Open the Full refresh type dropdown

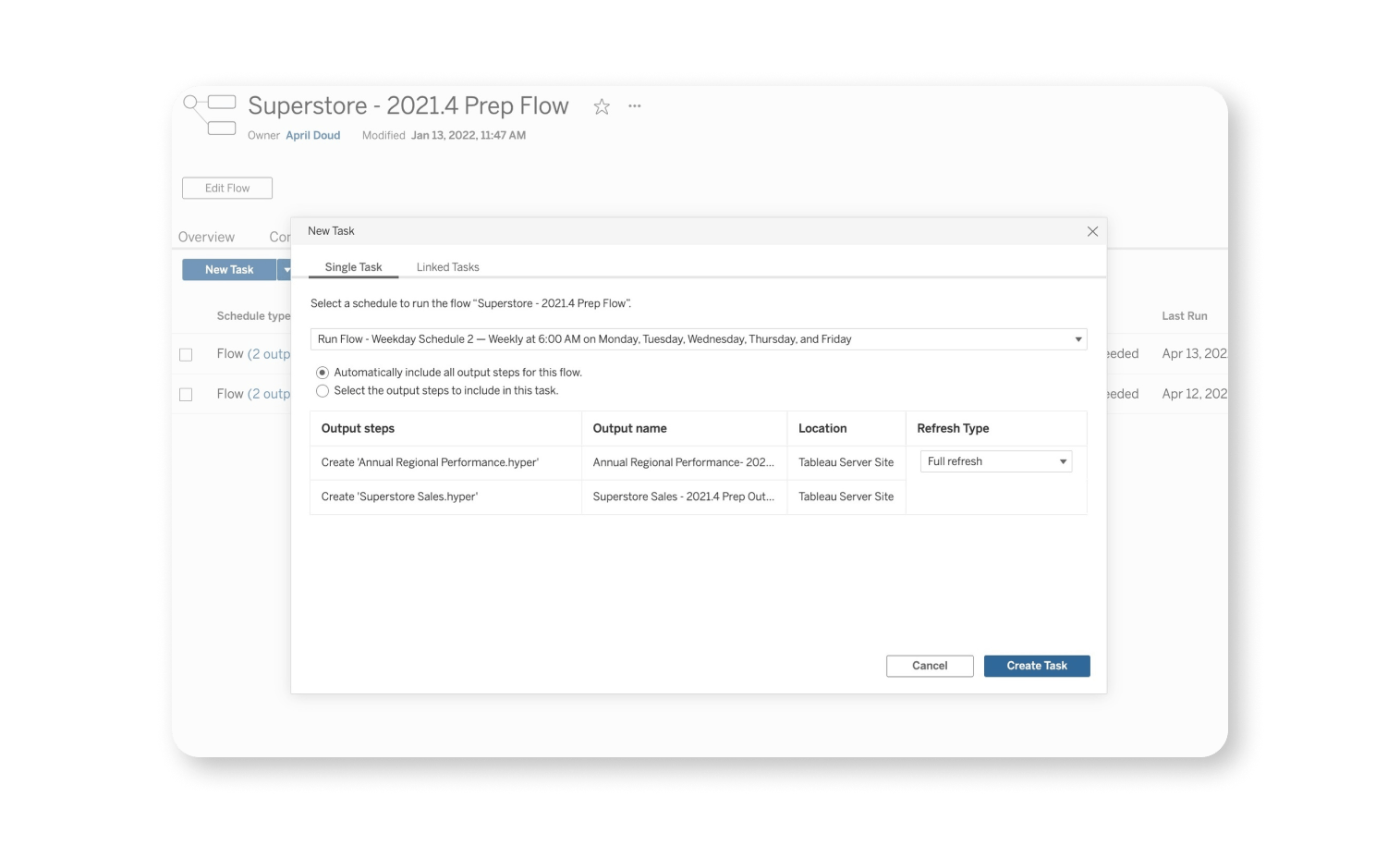[996, 461]
